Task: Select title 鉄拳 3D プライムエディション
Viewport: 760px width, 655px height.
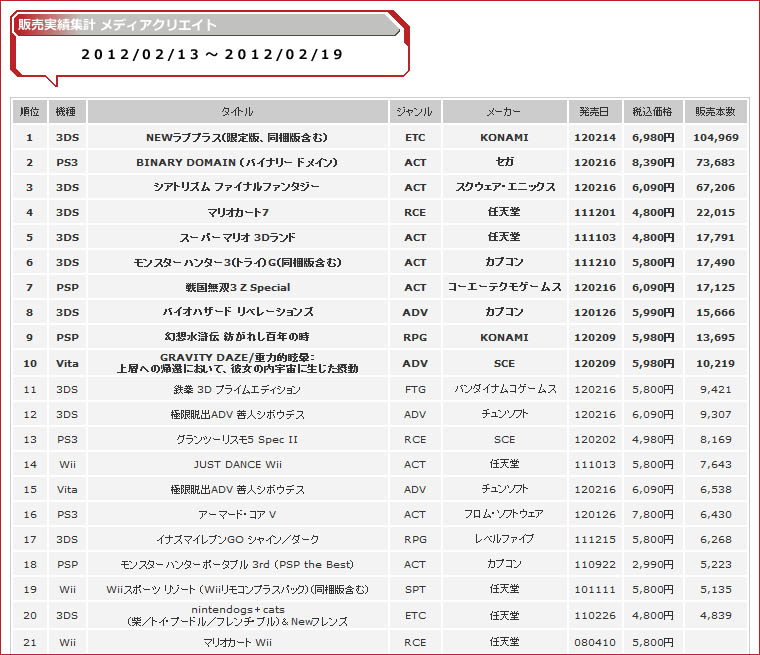Action: point(238,389)
